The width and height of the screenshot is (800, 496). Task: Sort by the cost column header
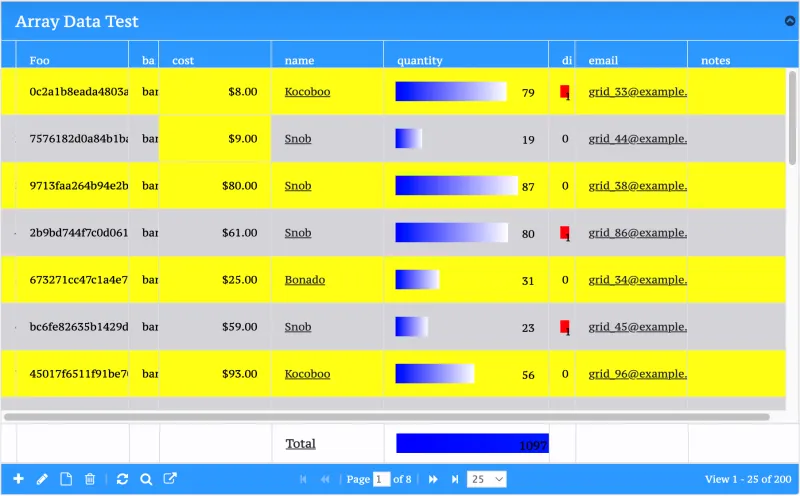coord(183,60)
